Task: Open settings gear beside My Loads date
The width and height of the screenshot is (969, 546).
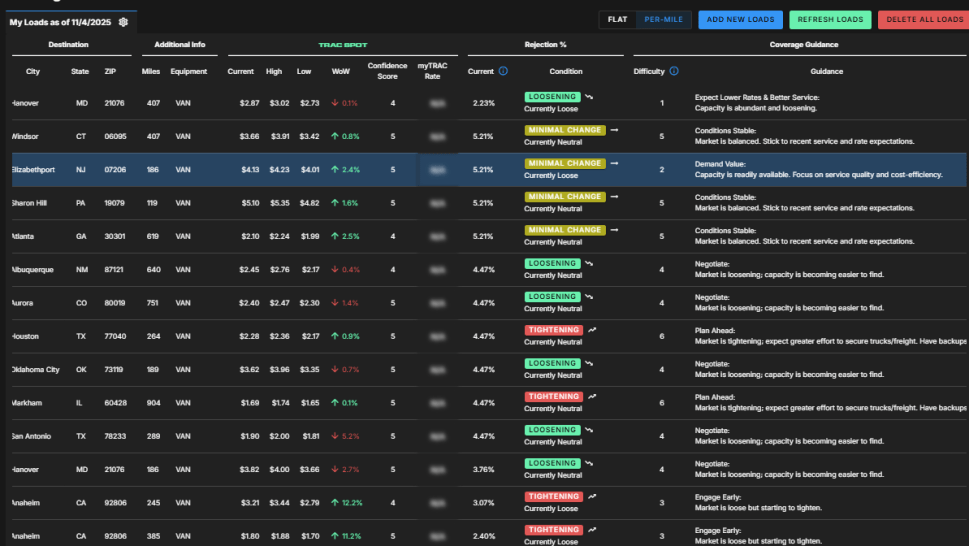Action: [123, 22]
